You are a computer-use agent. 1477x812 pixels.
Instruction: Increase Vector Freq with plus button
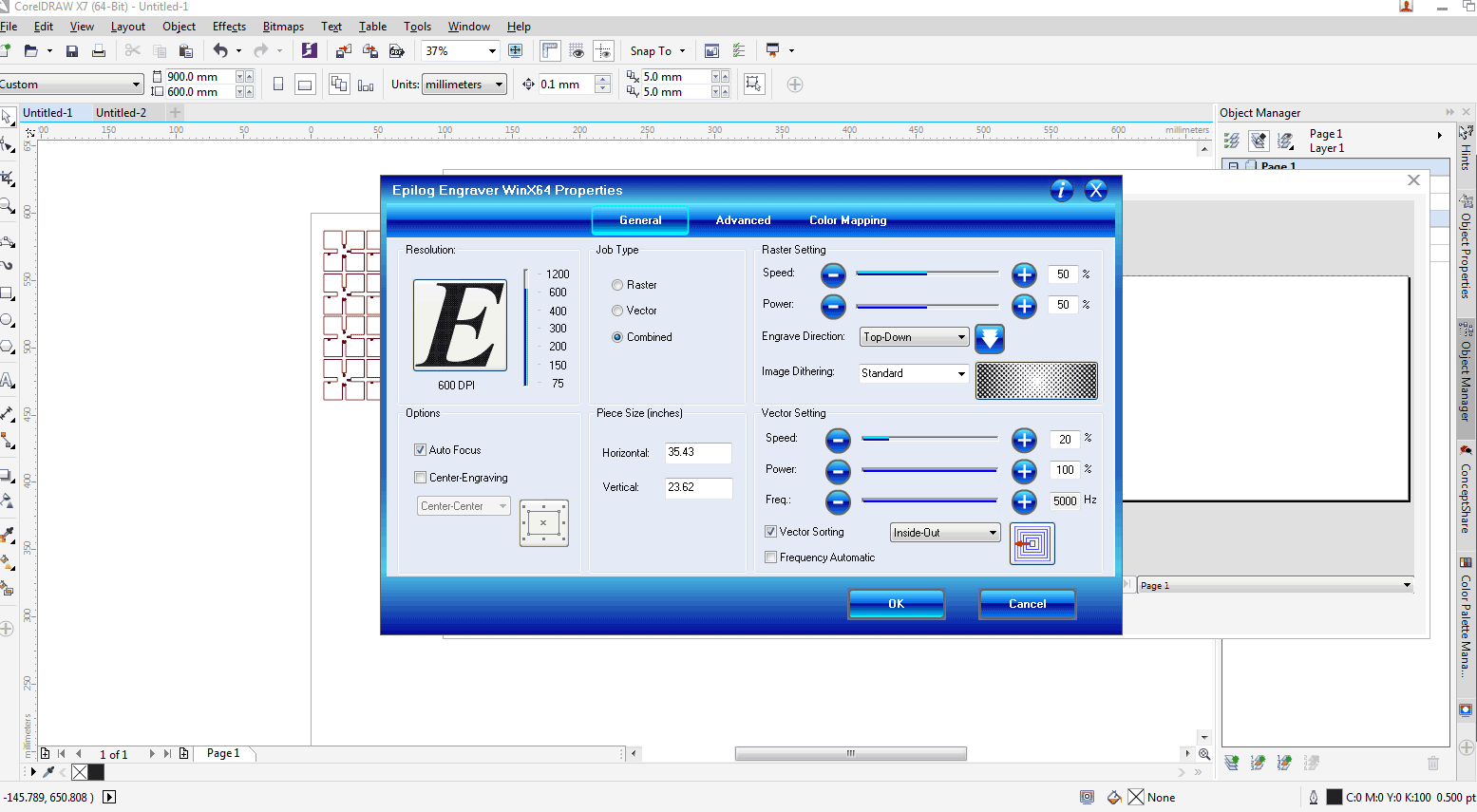click(1024, 501)
